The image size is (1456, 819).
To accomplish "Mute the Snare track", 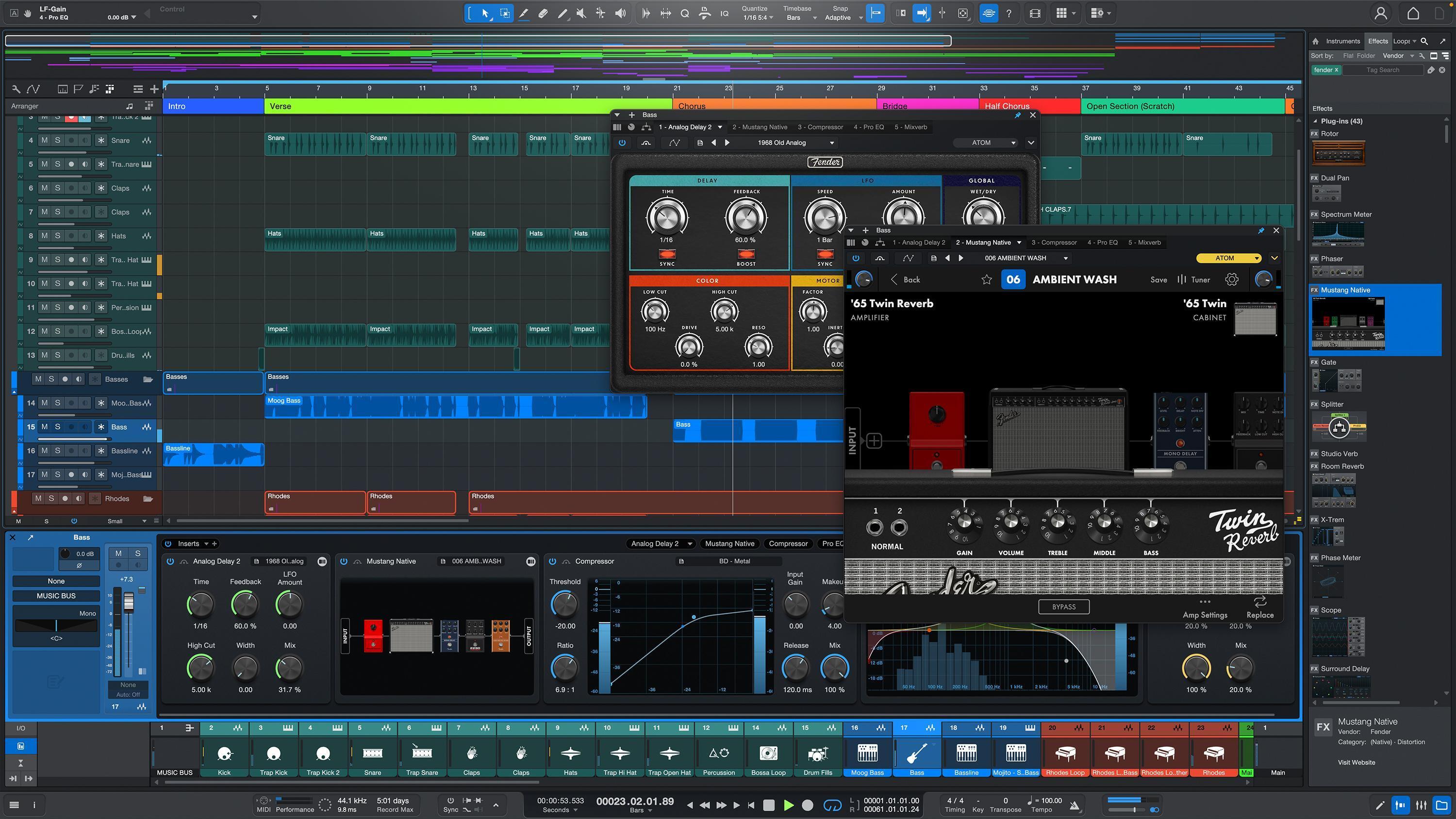I will tap(44, 140).
